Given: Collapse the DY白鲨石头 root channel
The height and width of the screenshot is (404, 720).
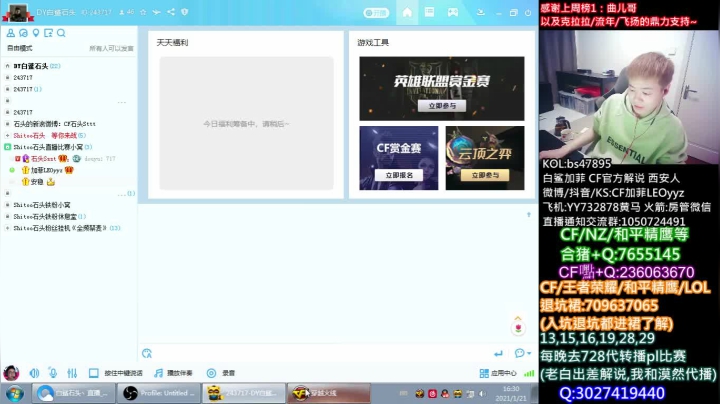Looking at the screenshot, I should coord(7,66).
